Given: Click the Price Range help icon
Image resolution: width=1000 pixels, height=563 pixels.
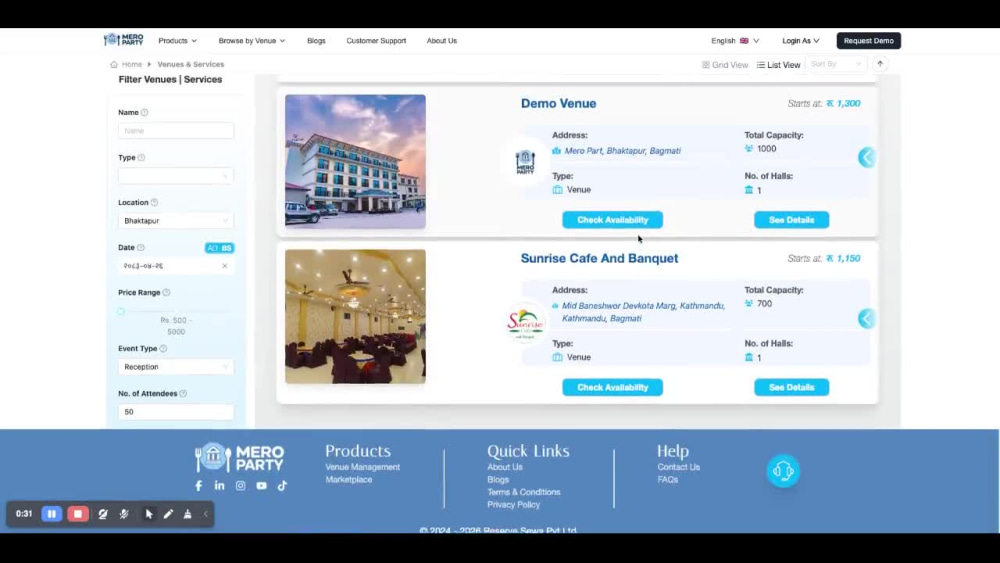Looking at the screenshot, I should 166,293.
